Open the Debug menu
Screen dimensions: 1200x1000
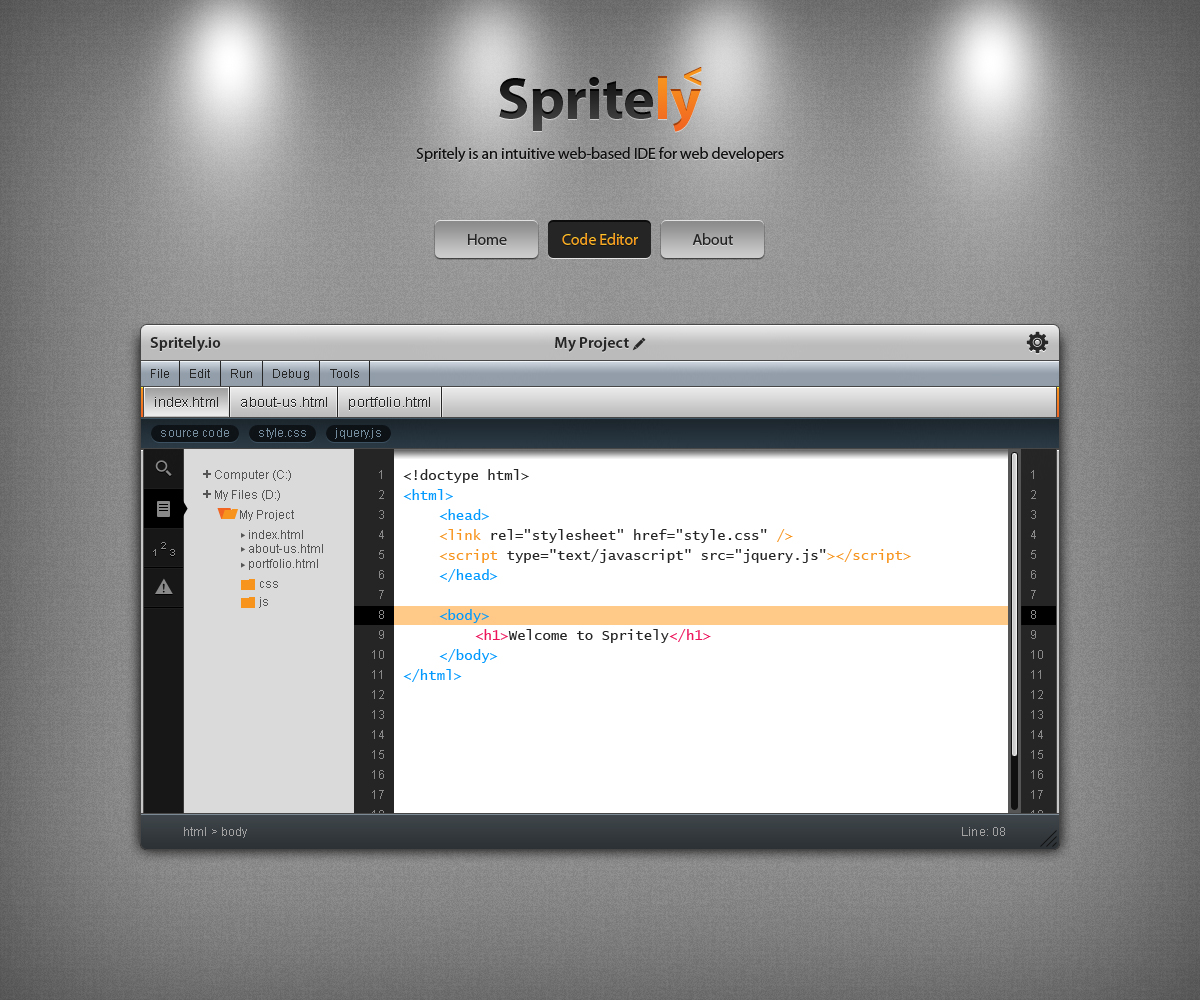(291, 374)
